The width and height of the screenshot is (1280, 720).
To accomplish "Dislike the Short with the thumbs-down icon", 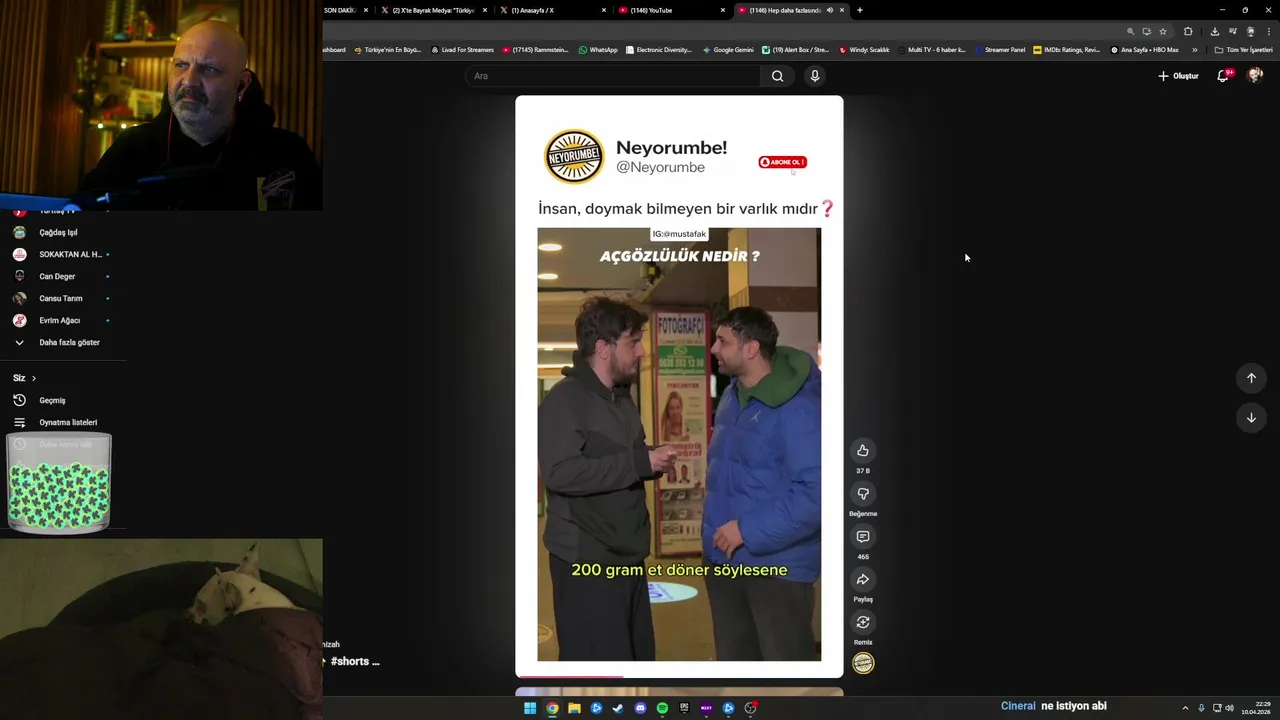I will coord(863,494).
